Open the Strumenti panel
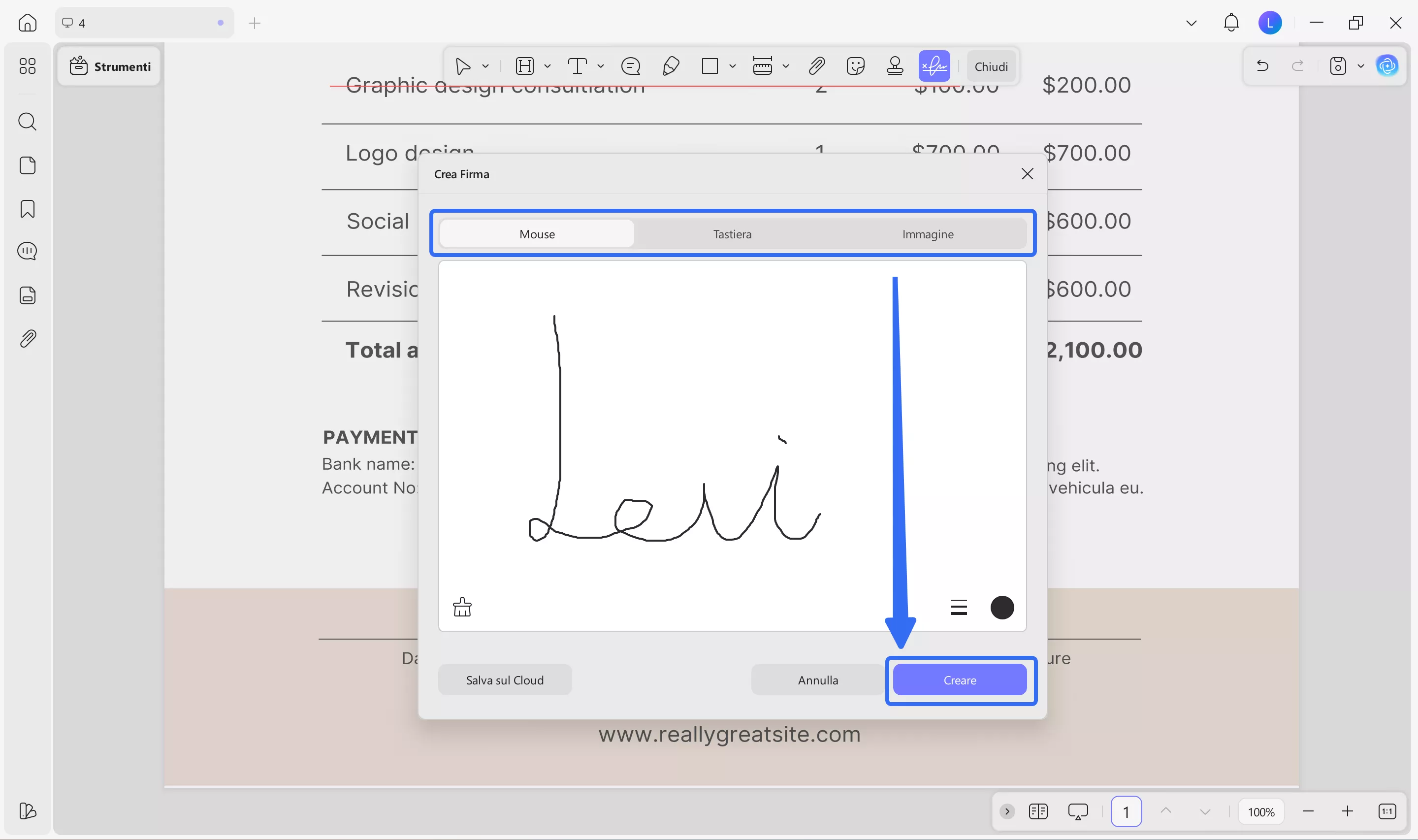Image resolution: width=1418 pixels, height=840 pixels. 109,66
